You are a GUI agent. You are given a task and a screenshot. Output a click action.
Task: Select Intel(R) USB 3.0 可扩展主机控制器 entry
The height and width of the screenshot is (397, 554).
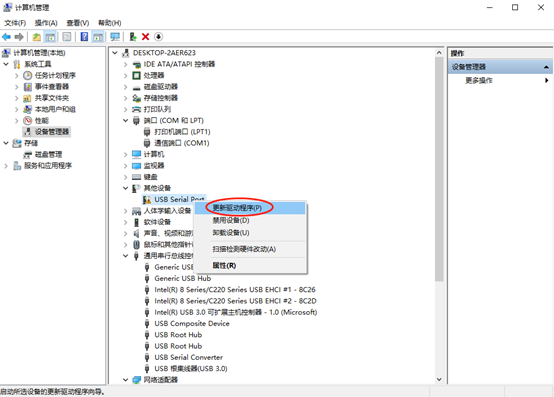click(236, 312)
